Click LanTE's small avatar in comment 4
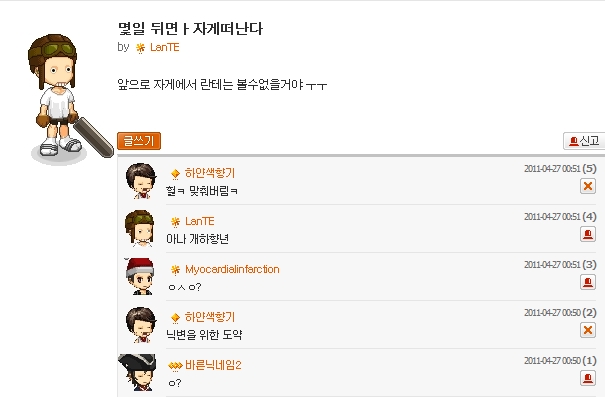 tap(140, 228)
